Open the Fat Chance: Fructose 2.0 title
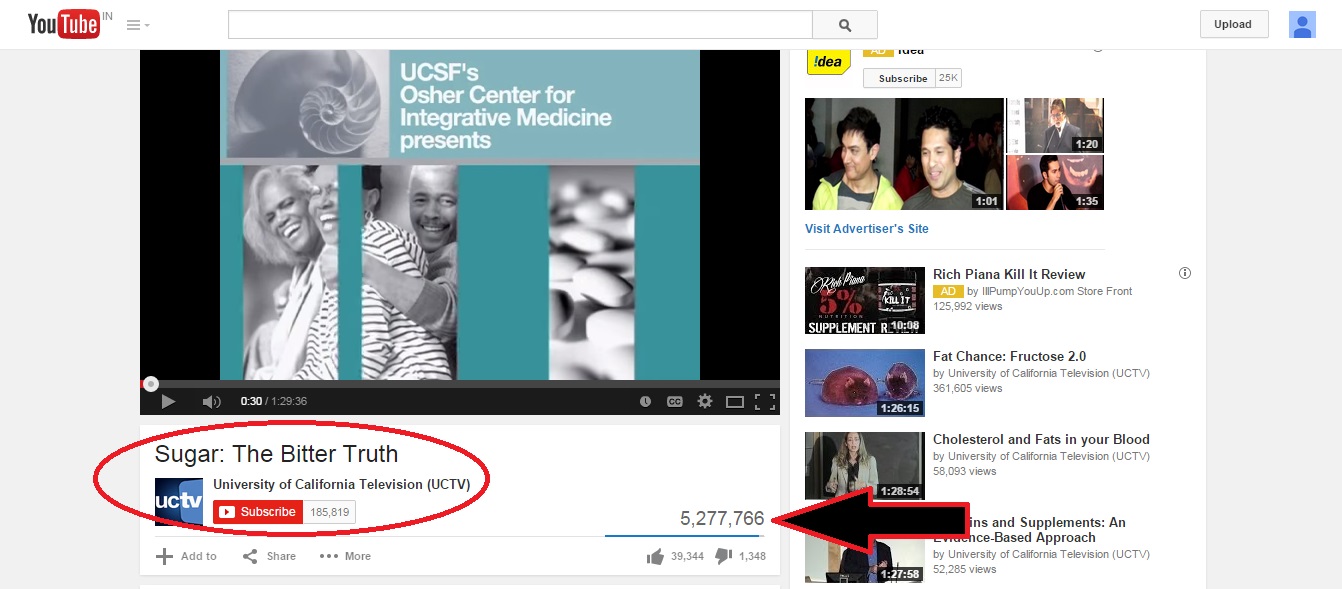 [1009, 356]
